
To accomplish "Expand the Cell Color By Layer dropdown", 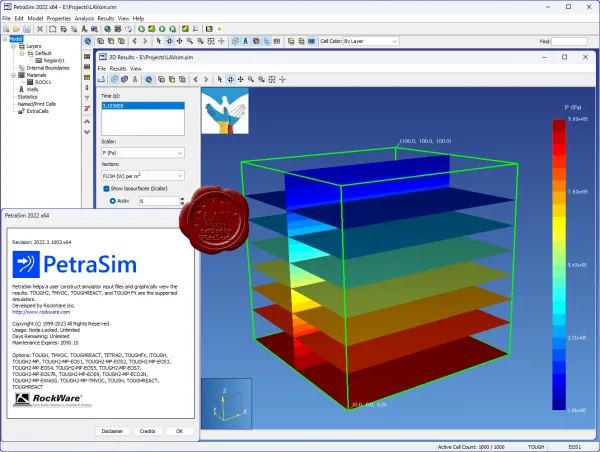I will 371,41.
